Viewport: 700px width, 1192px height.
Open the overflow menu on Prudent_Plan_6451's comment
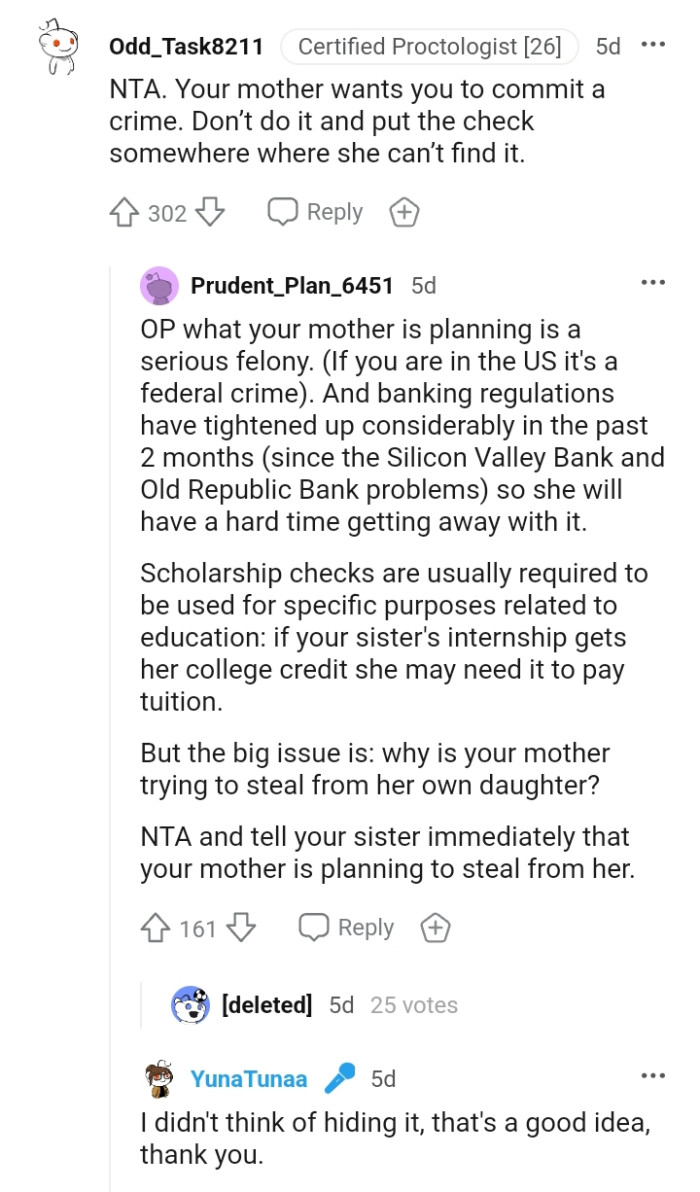(x=653, y=281)
